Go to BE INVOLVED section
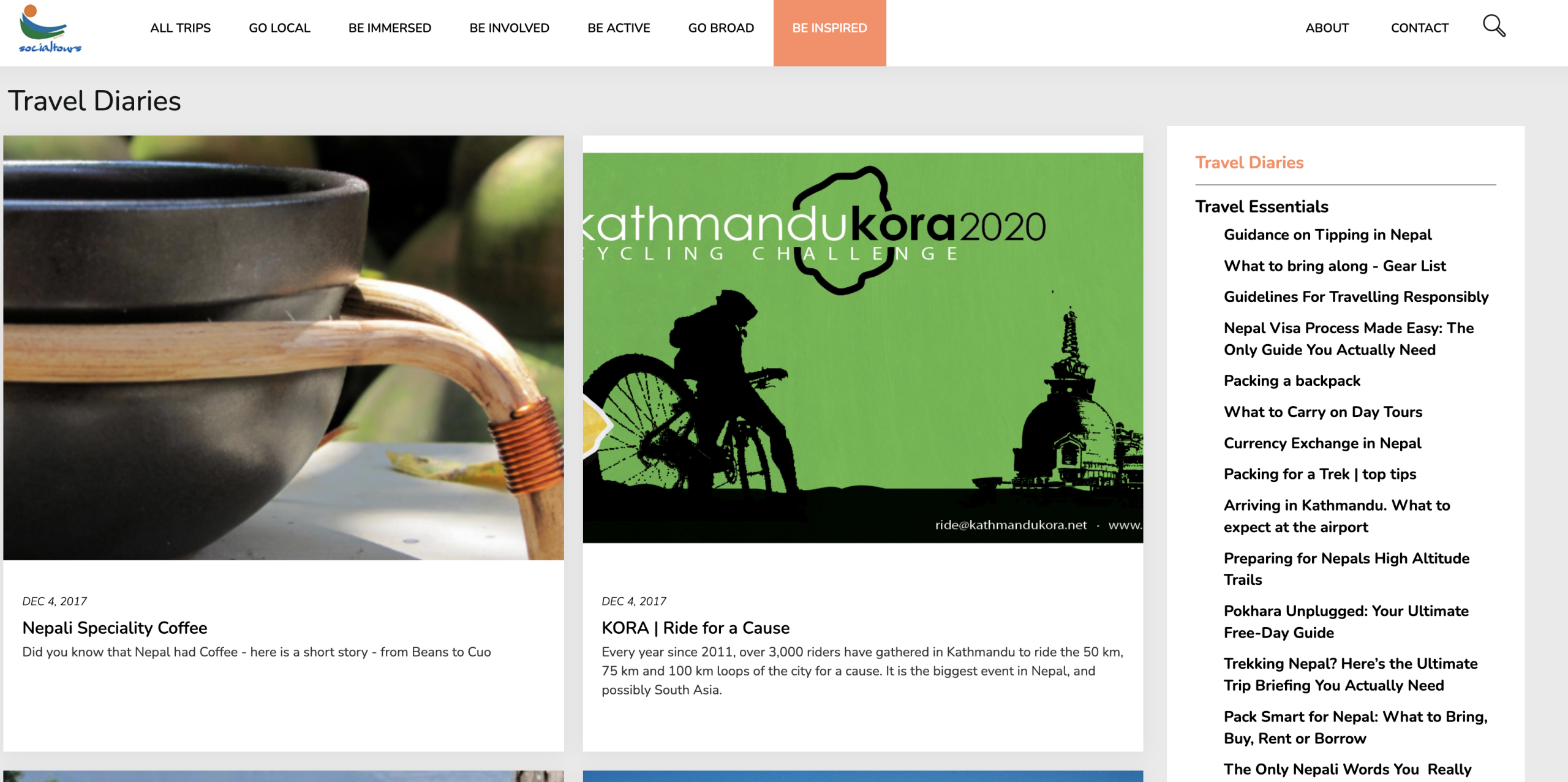The width and height of the screenshot is (1568, 782). (509, 28)
